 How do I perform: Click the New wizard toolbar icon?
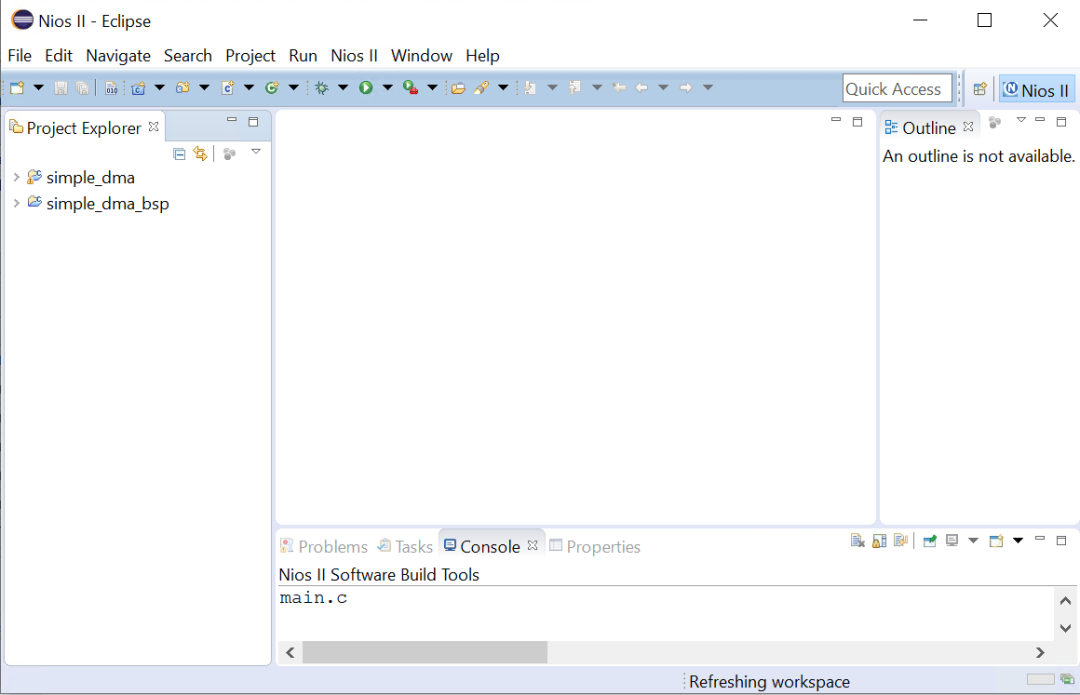[17, 87]
